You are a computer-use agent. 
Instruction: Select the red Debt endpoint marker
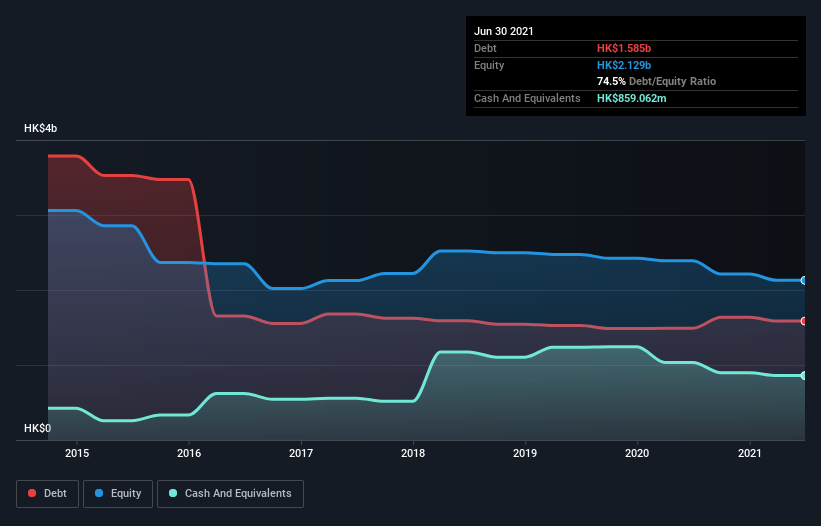tap(804, 321)
